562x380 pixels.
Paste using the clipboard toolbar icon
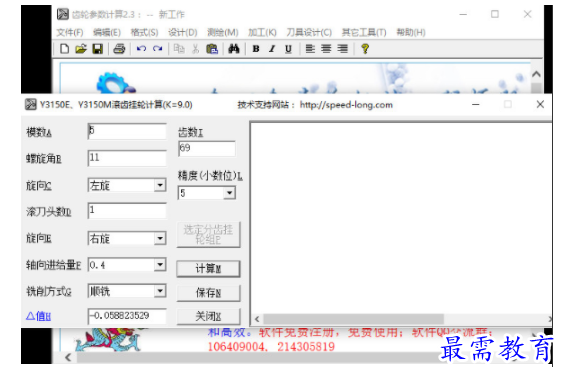(212, 48)
